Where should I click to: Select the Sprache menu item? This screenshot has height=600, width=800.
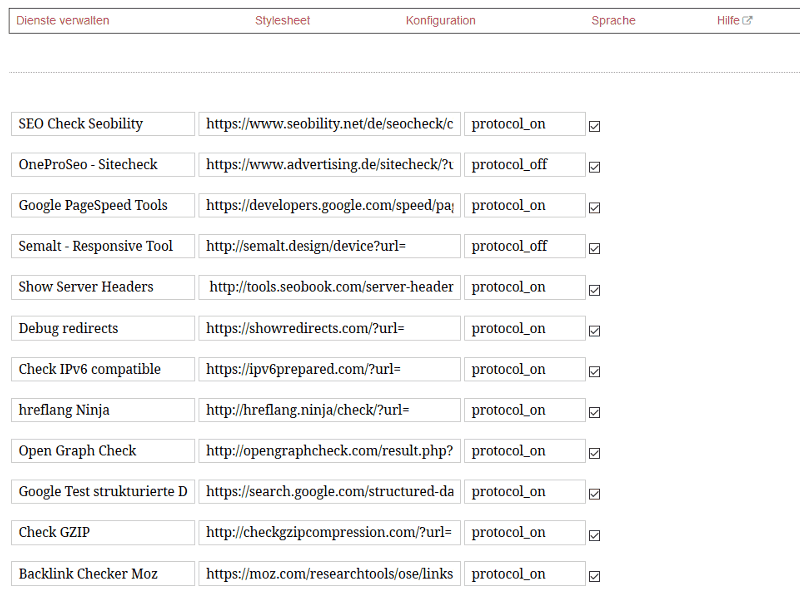click(x=613, y=20)
